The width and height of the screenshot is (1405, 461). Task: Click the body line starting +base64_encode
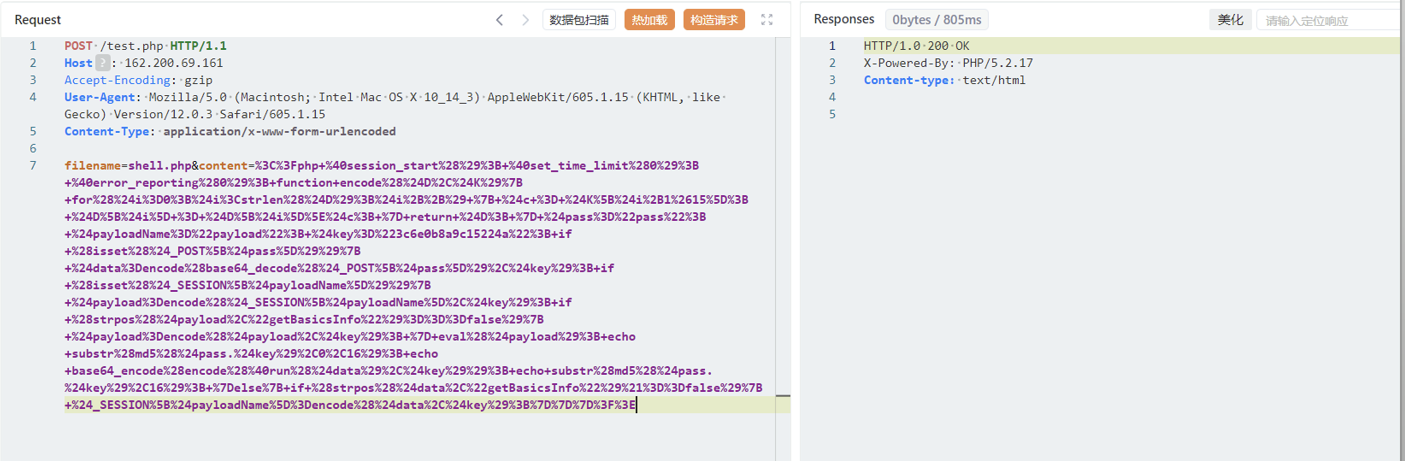[x=389, y=371]
